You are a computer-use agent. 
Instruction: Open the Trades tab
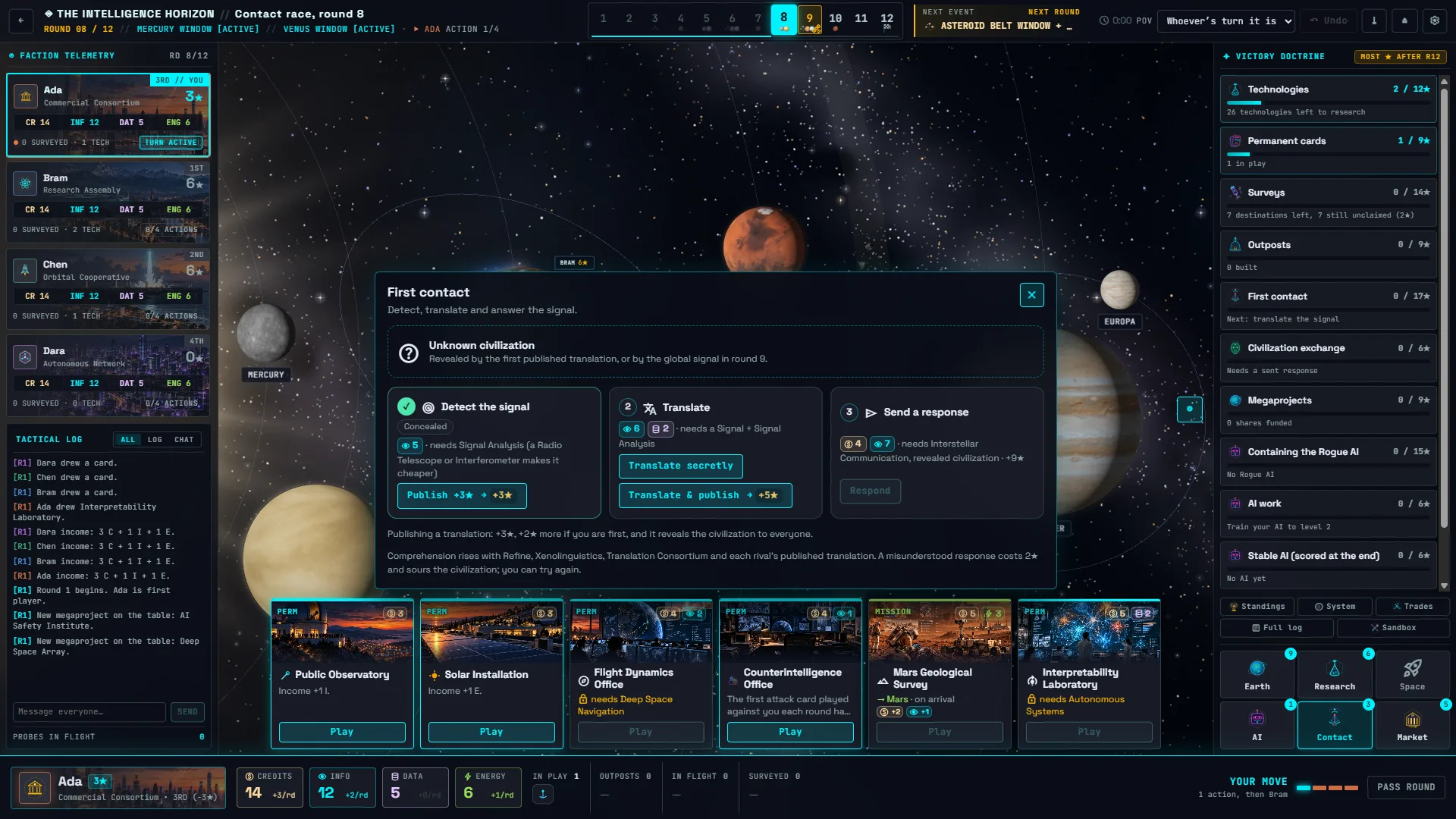click(1412, 607)
